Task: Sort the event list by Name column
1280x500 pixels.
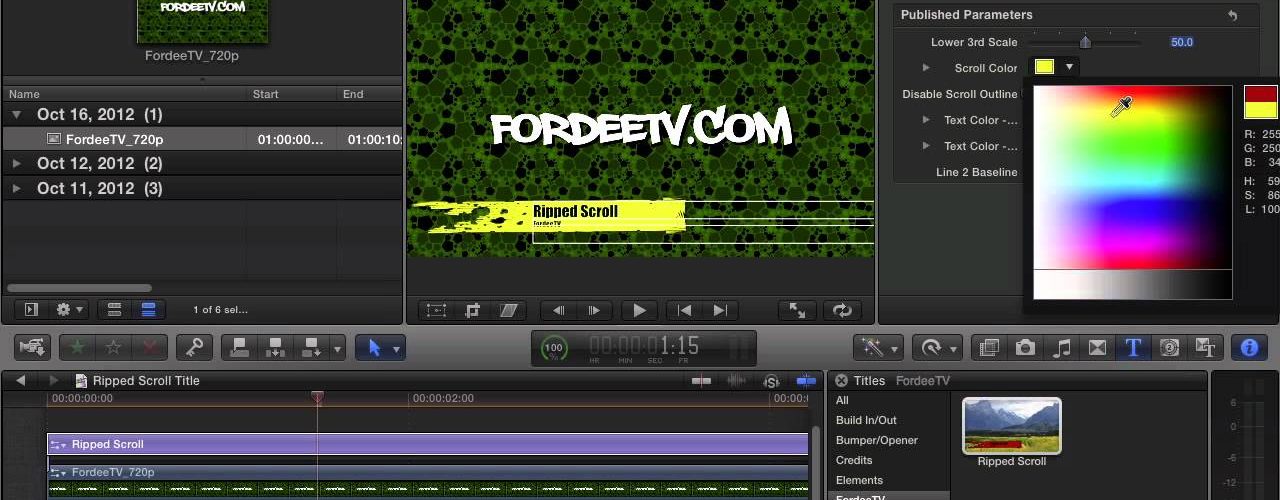Action: pos(126,94)
